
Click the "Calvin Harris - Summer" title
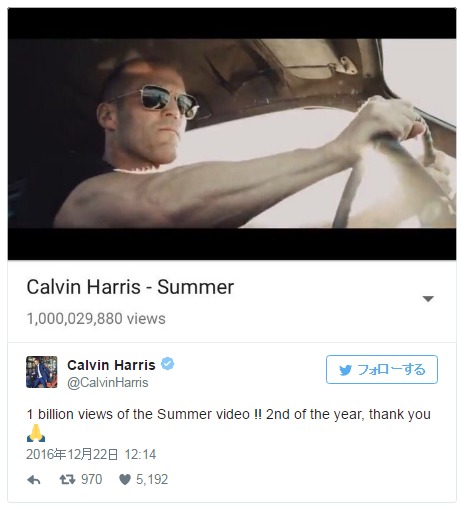(130, 287)
